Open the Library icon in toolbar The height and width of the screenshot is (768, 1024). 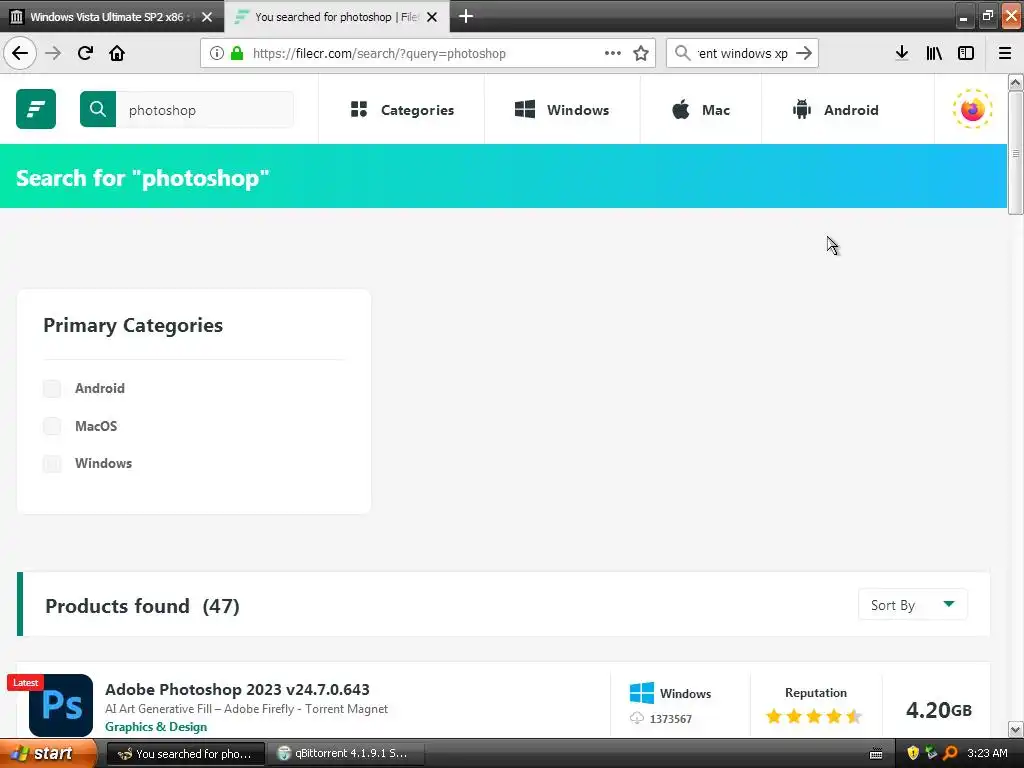pos(934,53)
